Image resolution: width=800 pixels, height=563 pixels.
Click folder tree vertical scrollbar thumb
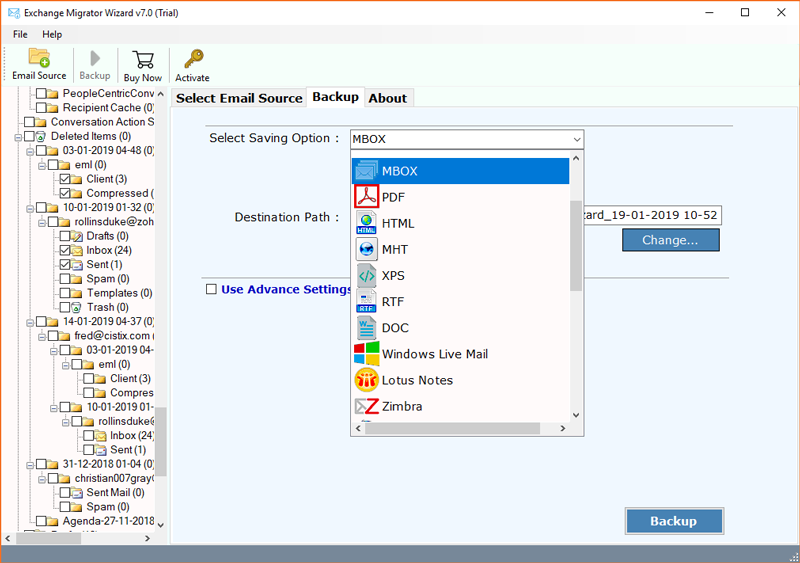(x=161, y=442)
